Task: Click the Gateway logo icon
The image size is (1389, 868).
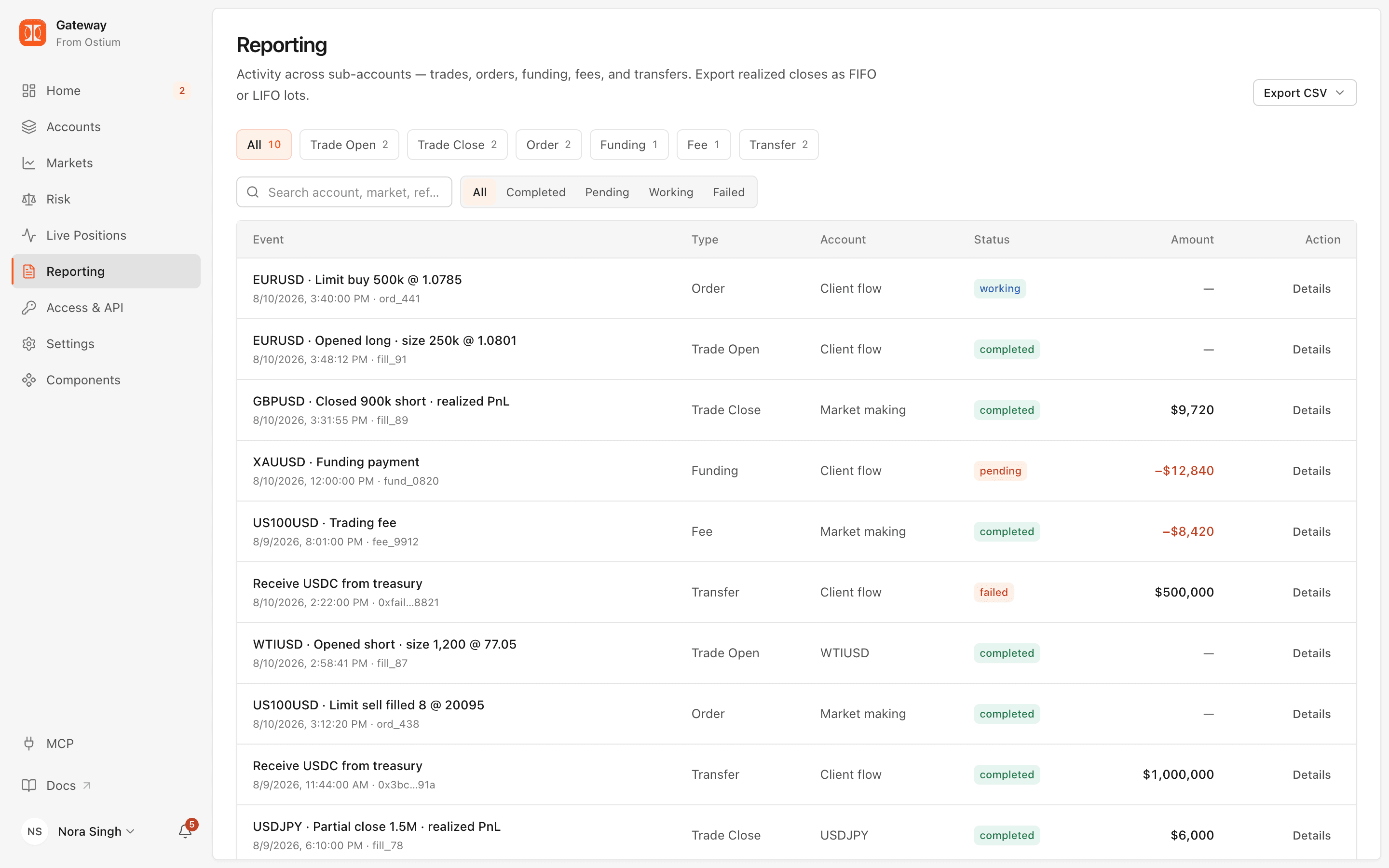Action: (x=33, y=33)
